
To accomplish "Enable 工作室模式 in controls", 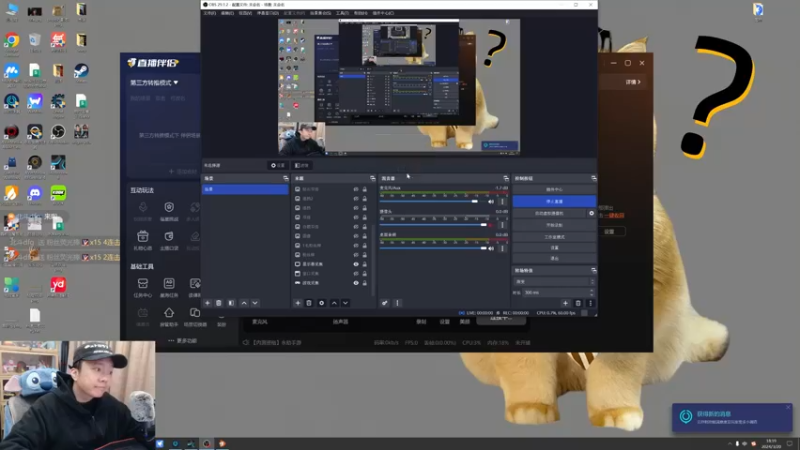I will click(554, 237).
